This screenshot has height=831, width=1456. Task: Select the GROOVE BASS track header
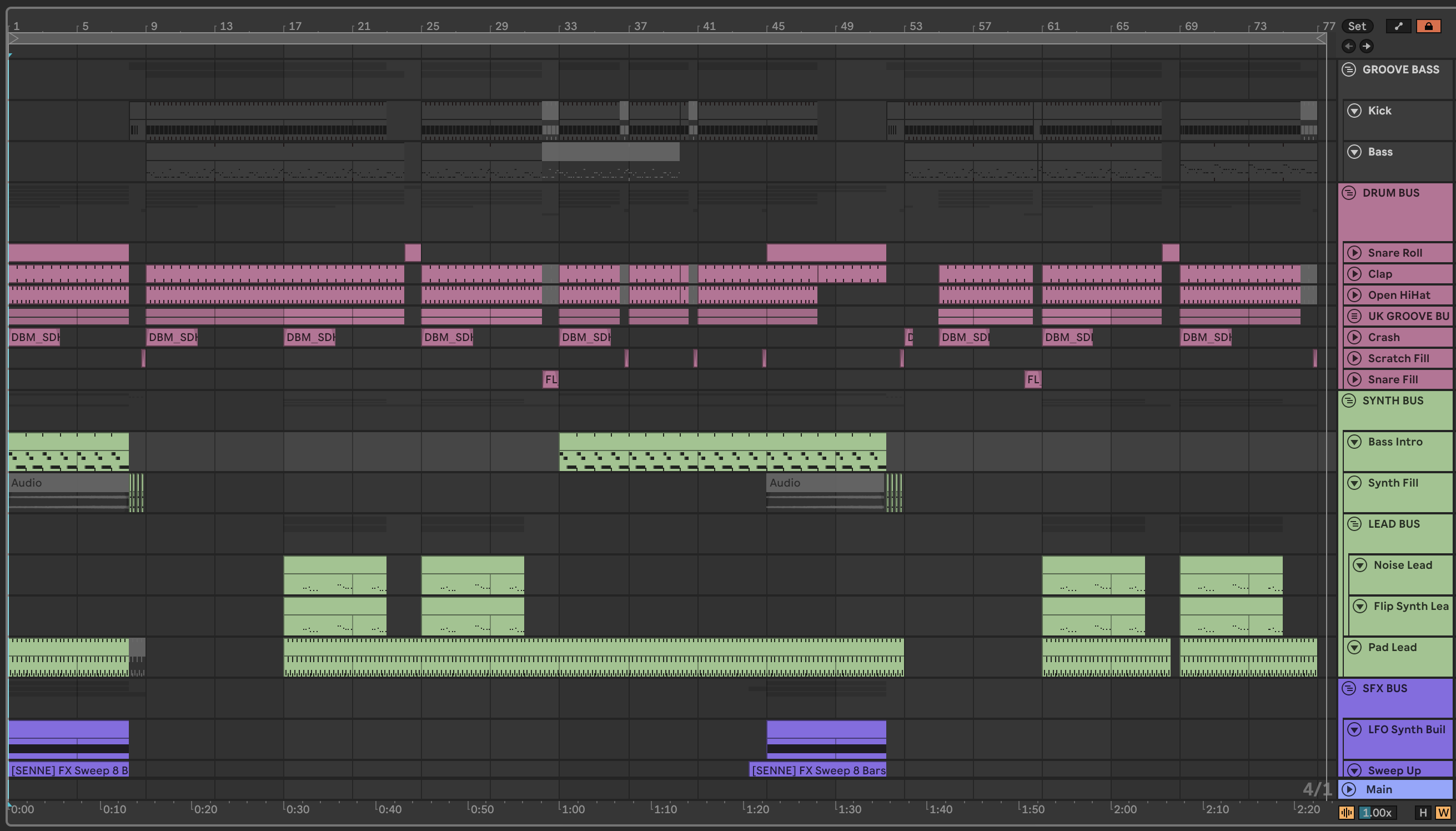[1400, 69]
